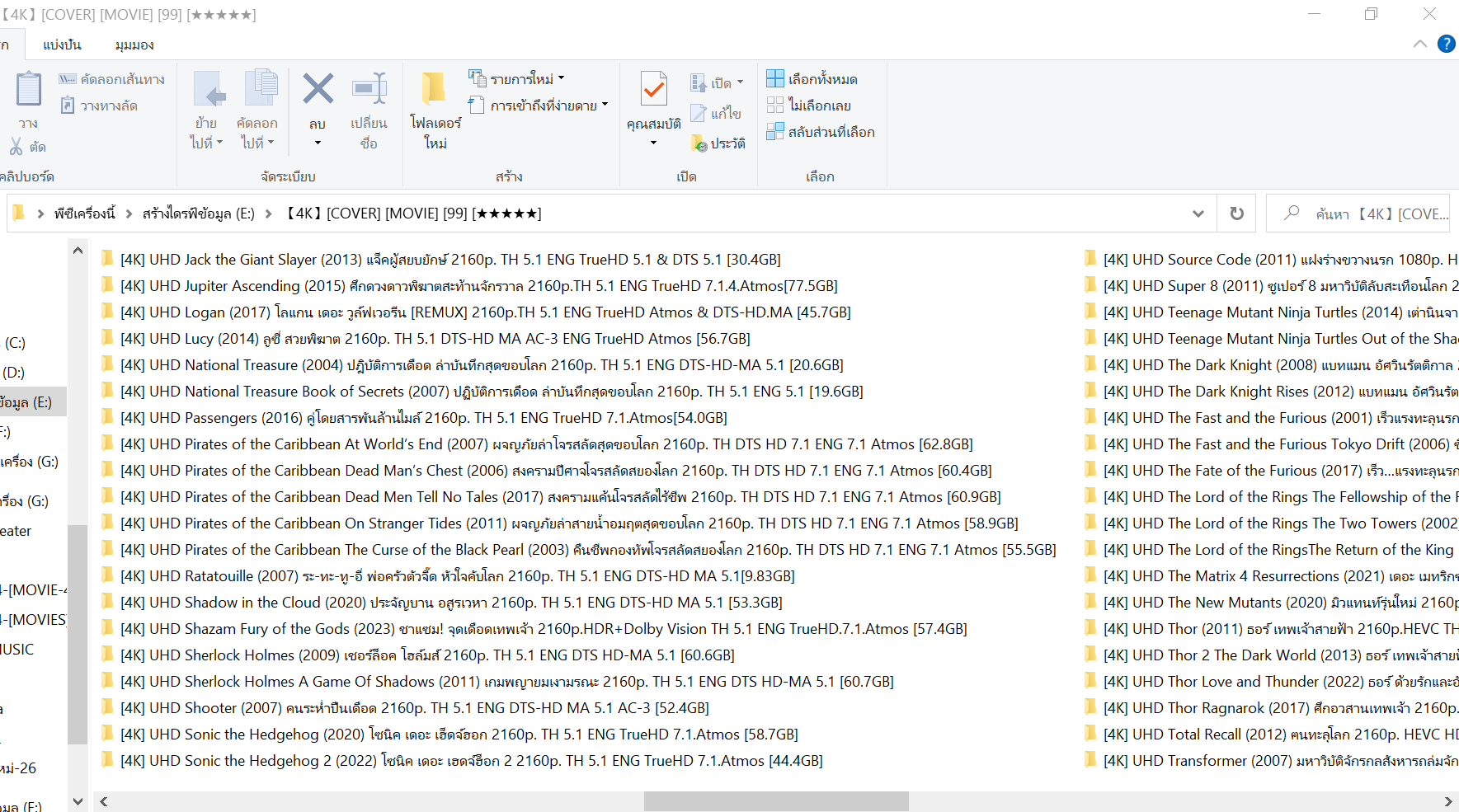Click the Copy to folder icon
The image size is (1459, 812).
point(261,89)
